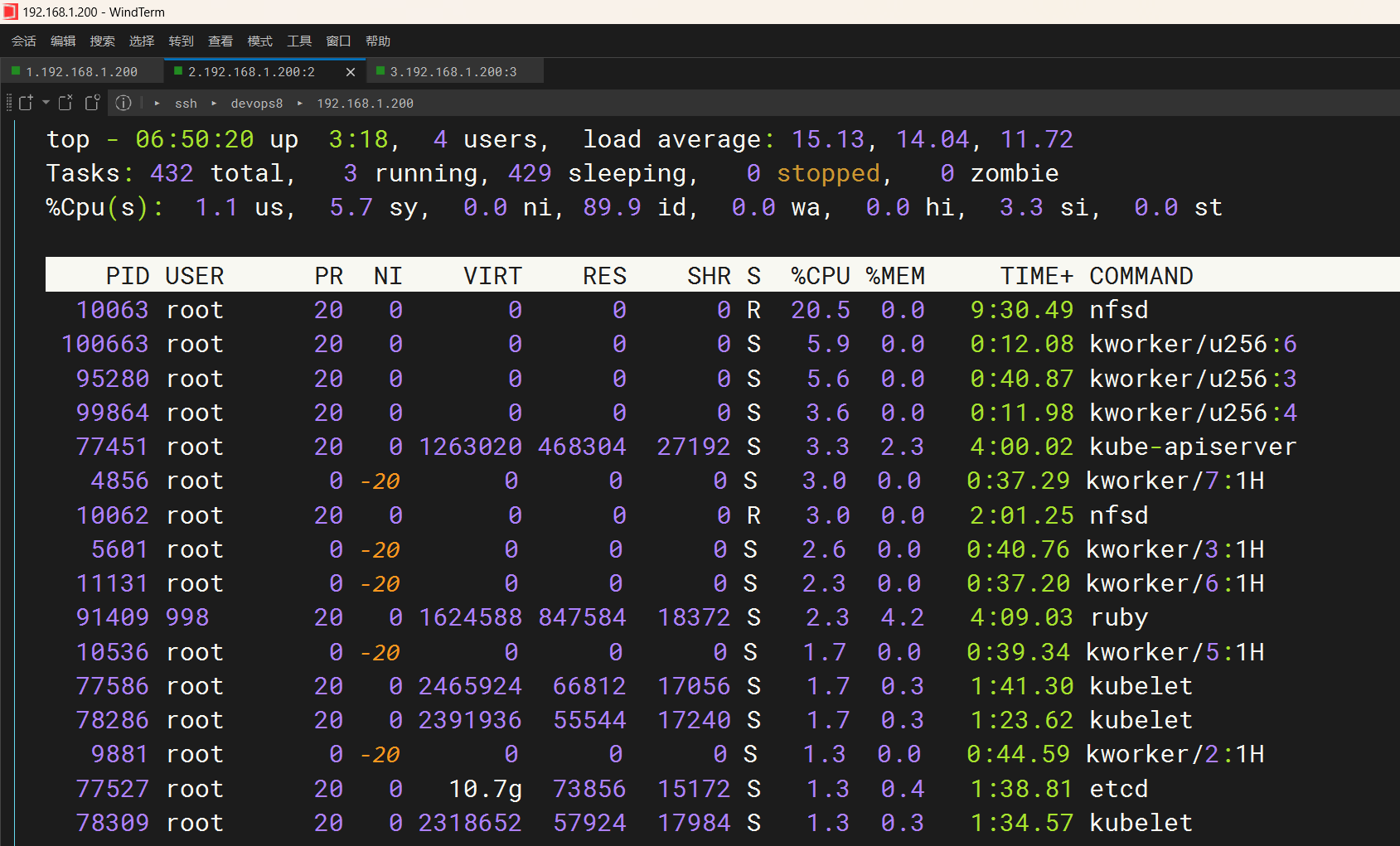This screenshot has width=1400, height=846.
Task: Open the 选择 menu
Action: pyautogui.click(x=142, y=41)
